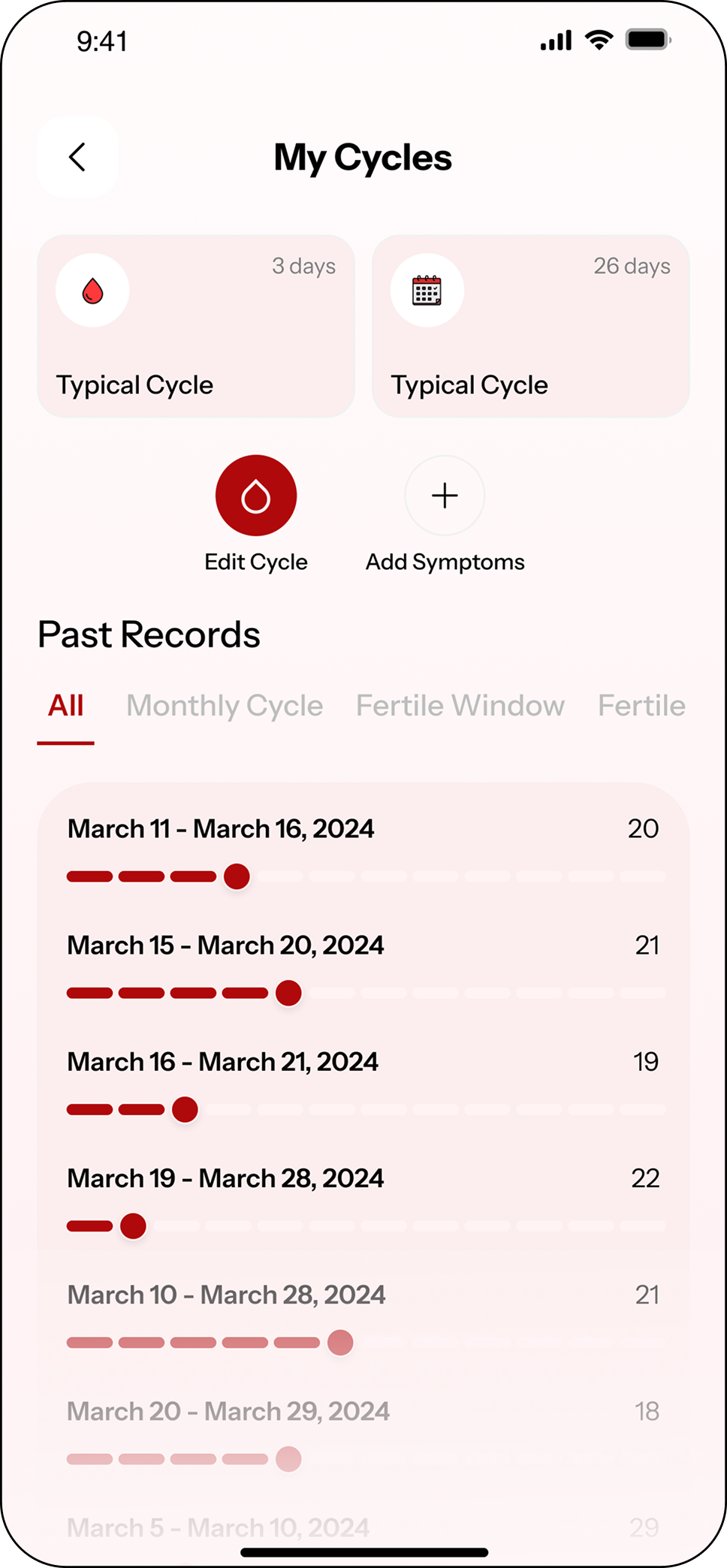Tap the plus Add Symptoms icon
The height and width of the screenshot is (1568, 727).
445,496
